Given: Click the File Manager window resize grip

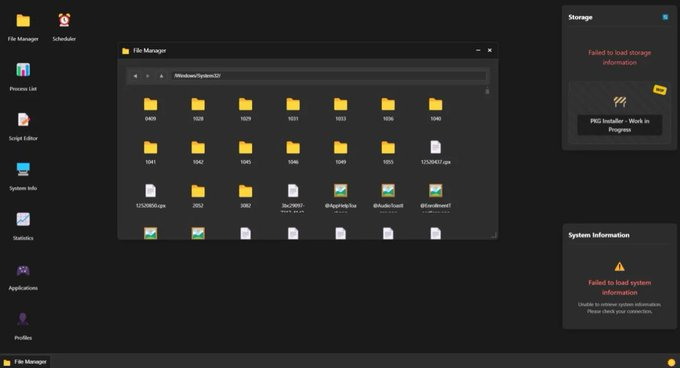Looking at the screenshot, I should point(494,235).
